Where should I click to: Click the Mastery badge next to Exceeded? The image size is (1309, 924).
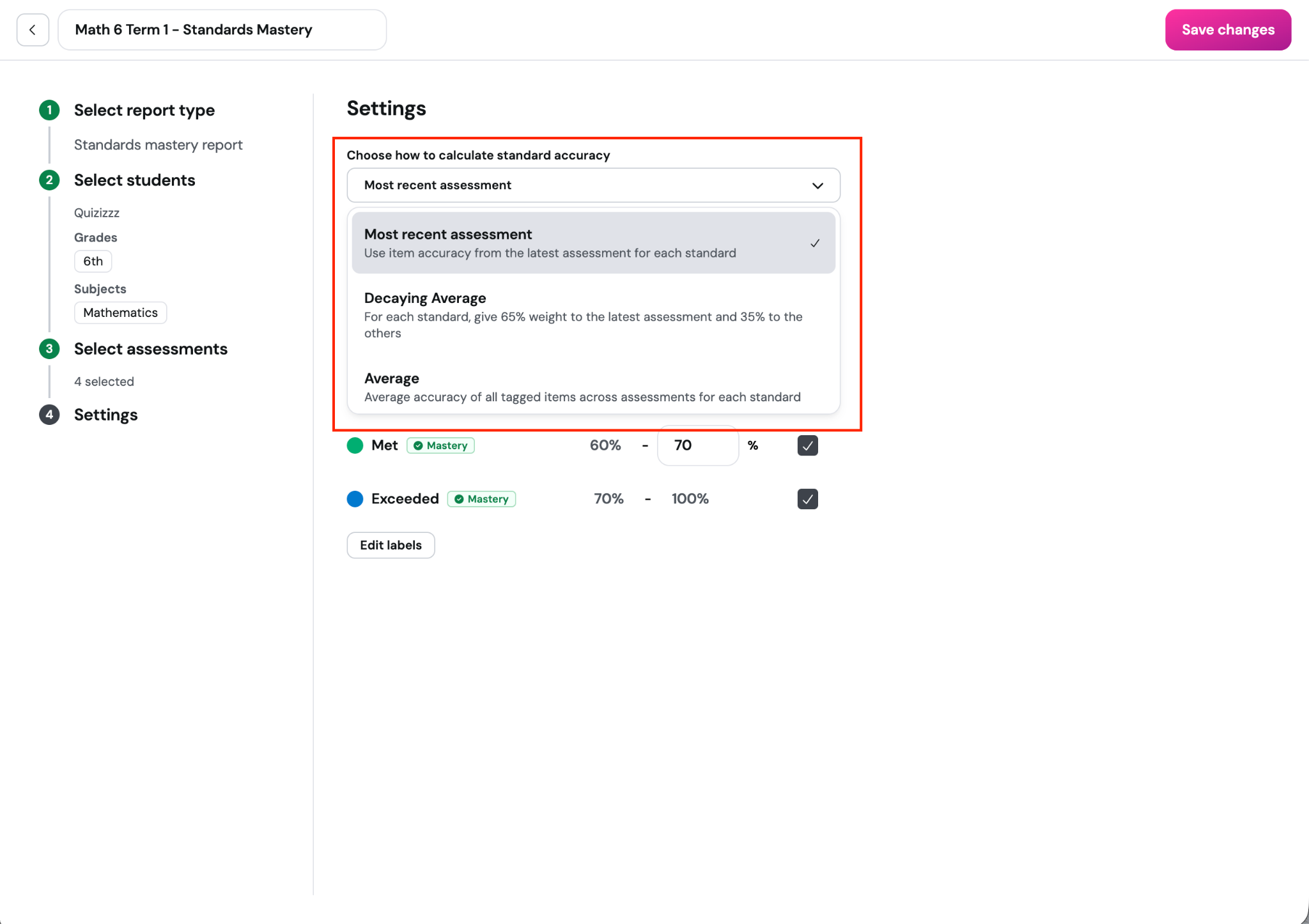(x=482, y=499)
